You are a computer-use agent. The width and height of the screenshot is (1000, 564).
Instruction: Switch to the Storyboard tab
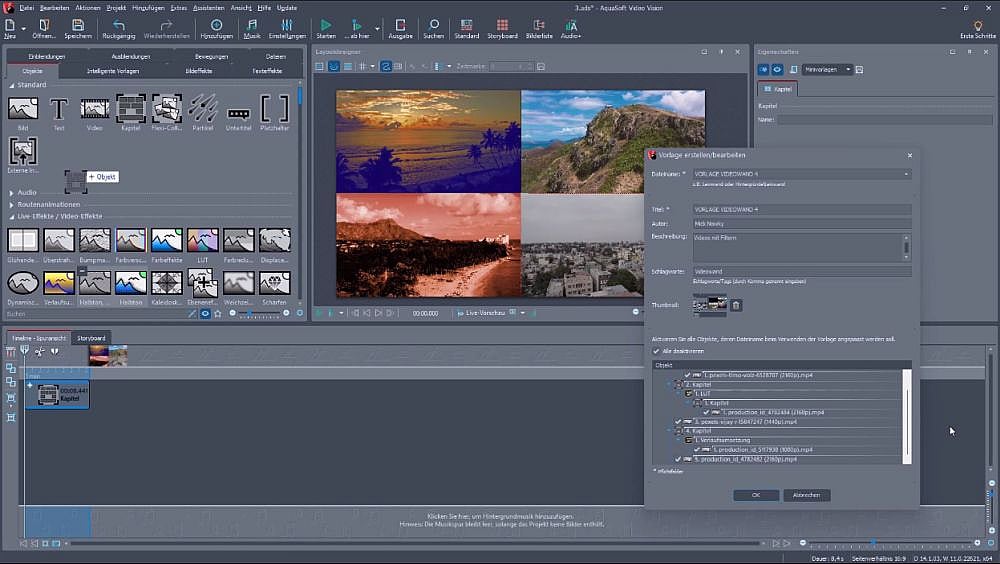coord(92,338)
